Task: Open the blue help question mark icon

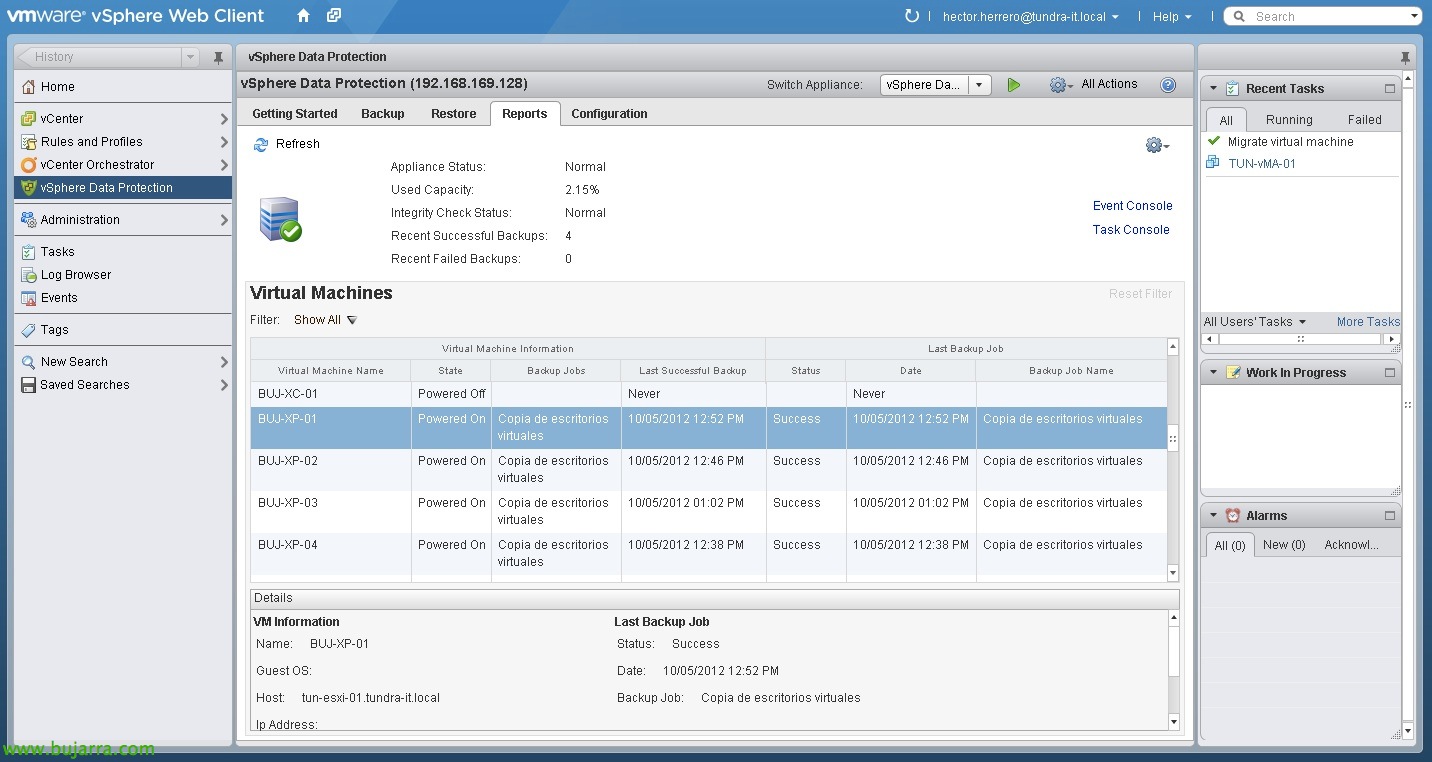Action: coord(1168,85)
